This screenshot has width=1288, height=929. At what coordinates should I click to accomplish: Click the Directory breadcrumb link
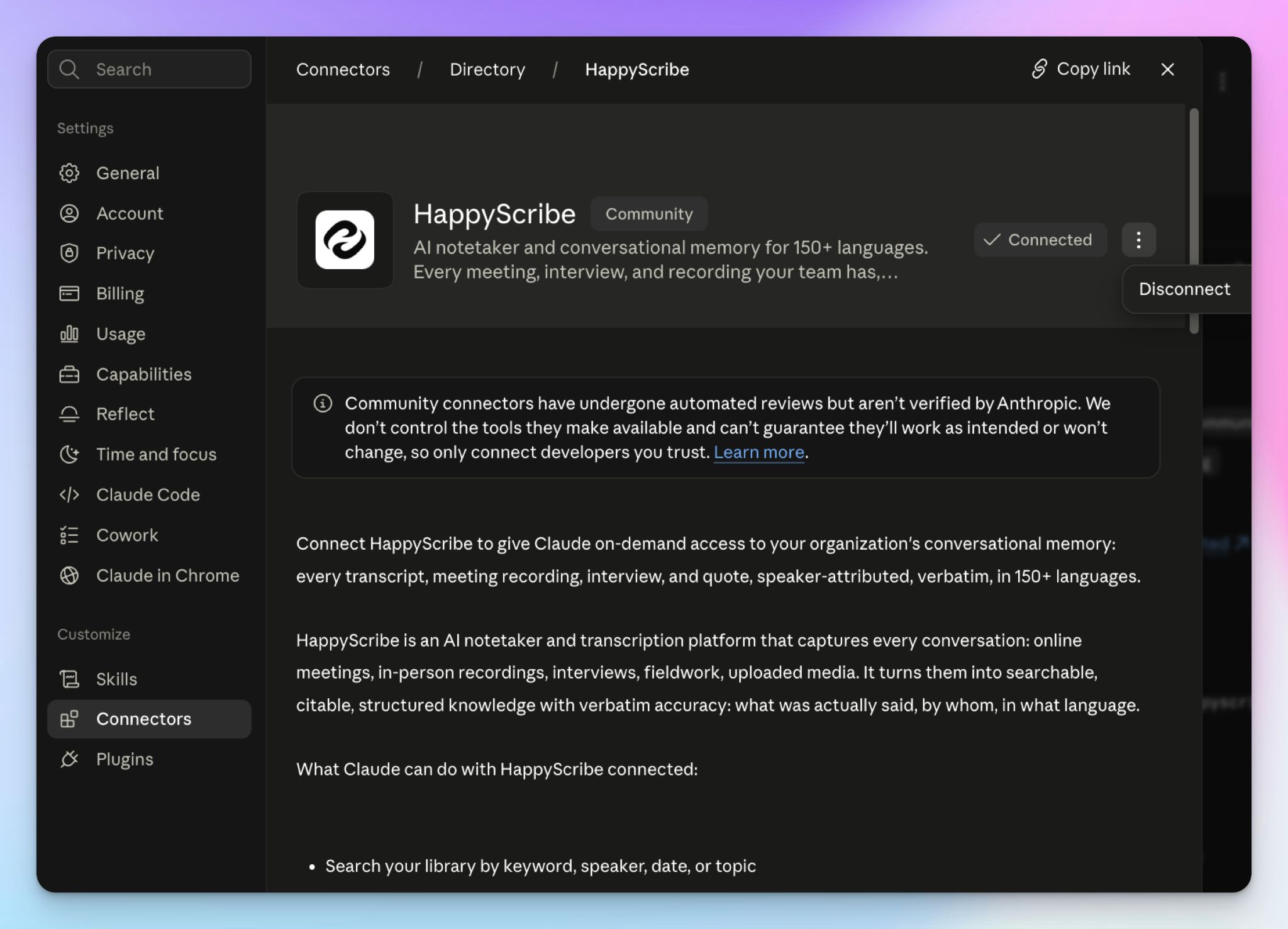(487, 69)
